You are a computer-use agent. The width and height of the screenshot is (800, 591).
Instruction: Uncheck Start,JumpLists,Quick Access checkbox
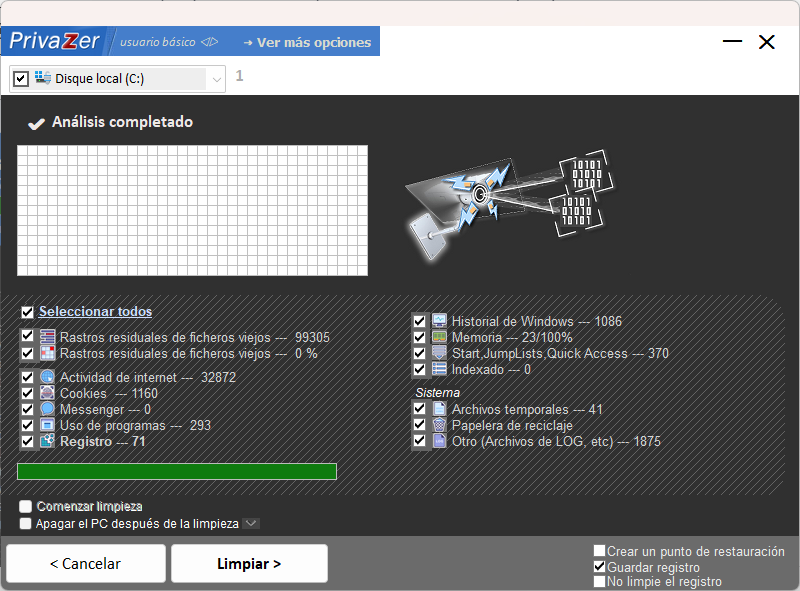coord(419,353)
